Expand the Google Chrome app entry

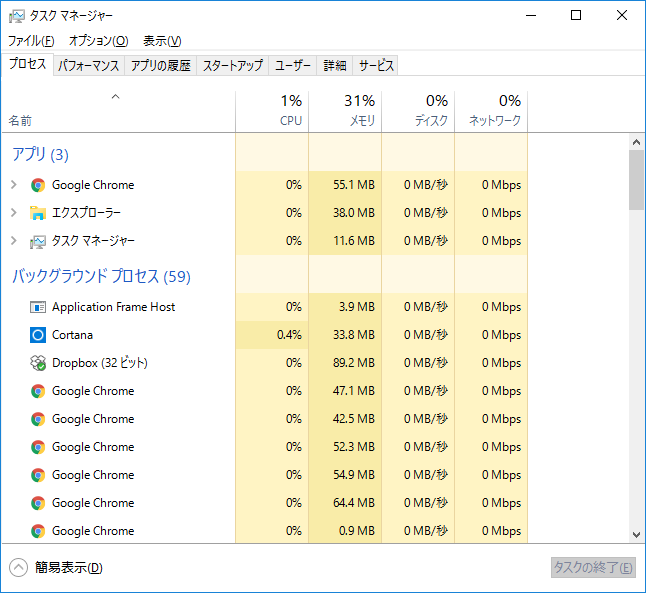click(x=13, y=185)
